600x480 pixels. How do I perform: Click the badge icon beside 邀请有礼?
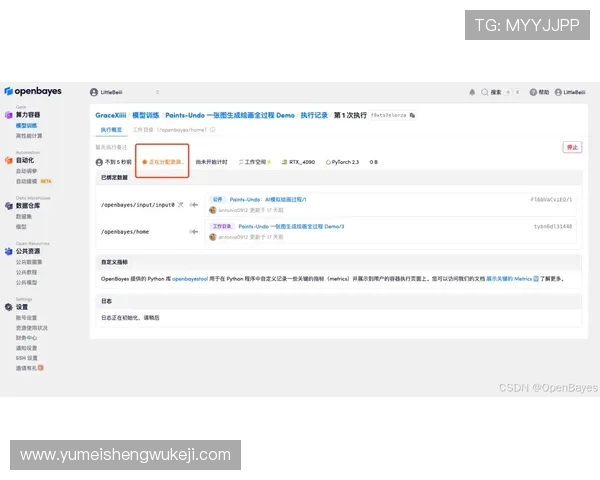point(41,368)
